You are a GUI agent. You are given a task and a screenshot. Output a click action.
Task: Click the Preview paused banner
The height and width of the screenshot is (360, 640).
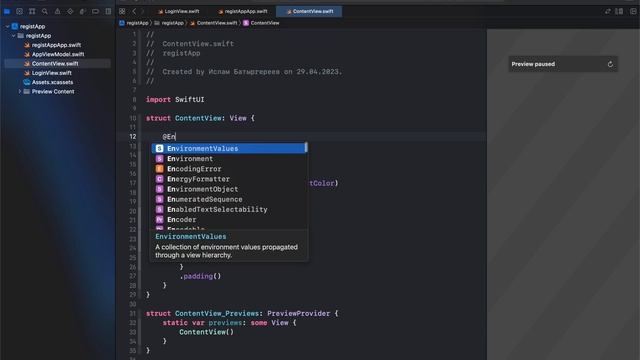tap(563, 64)
